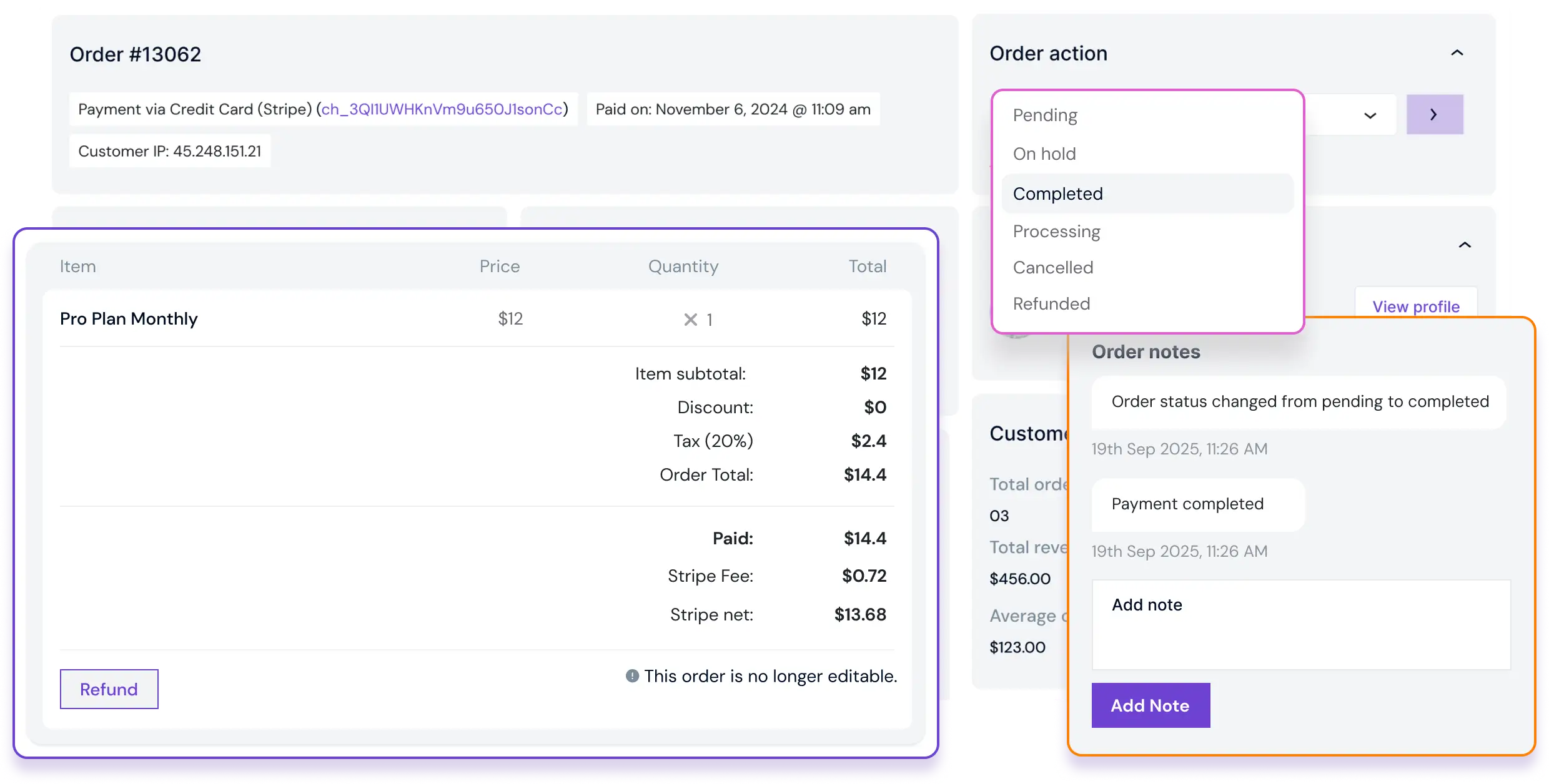Choose On hold status option
The height and width of the screenshot is (784, 1549).
1044,154
